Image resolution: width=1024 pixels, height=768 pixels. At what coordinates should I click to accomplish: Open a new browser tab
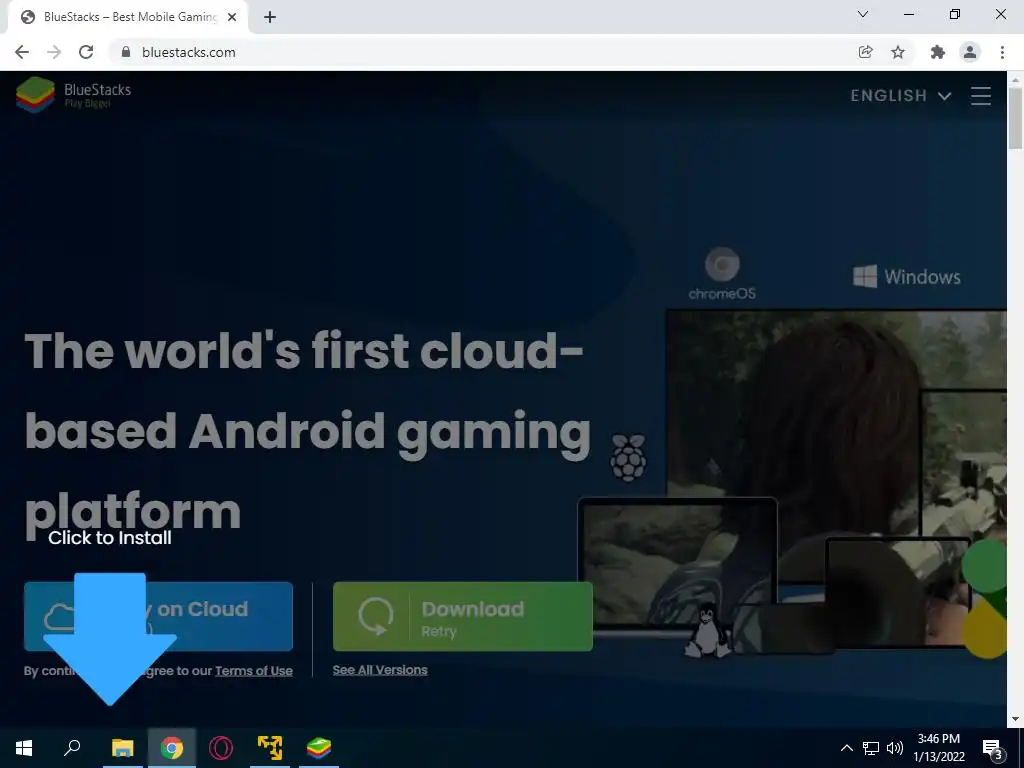(270, 17)
